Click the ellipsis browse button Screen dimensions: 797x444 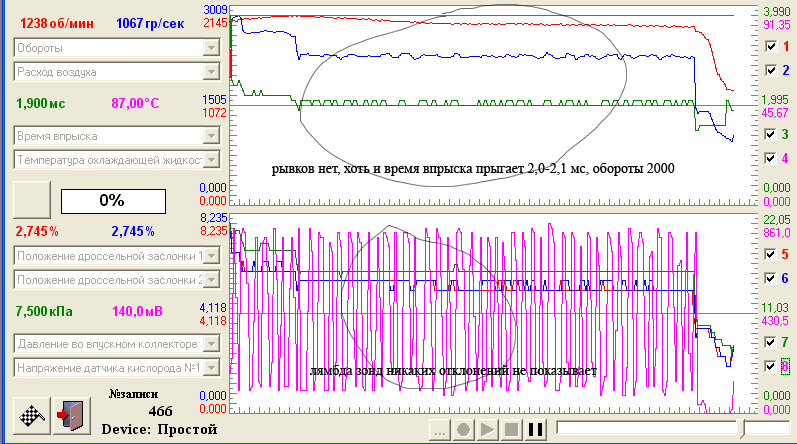click(x=440, y=430)
